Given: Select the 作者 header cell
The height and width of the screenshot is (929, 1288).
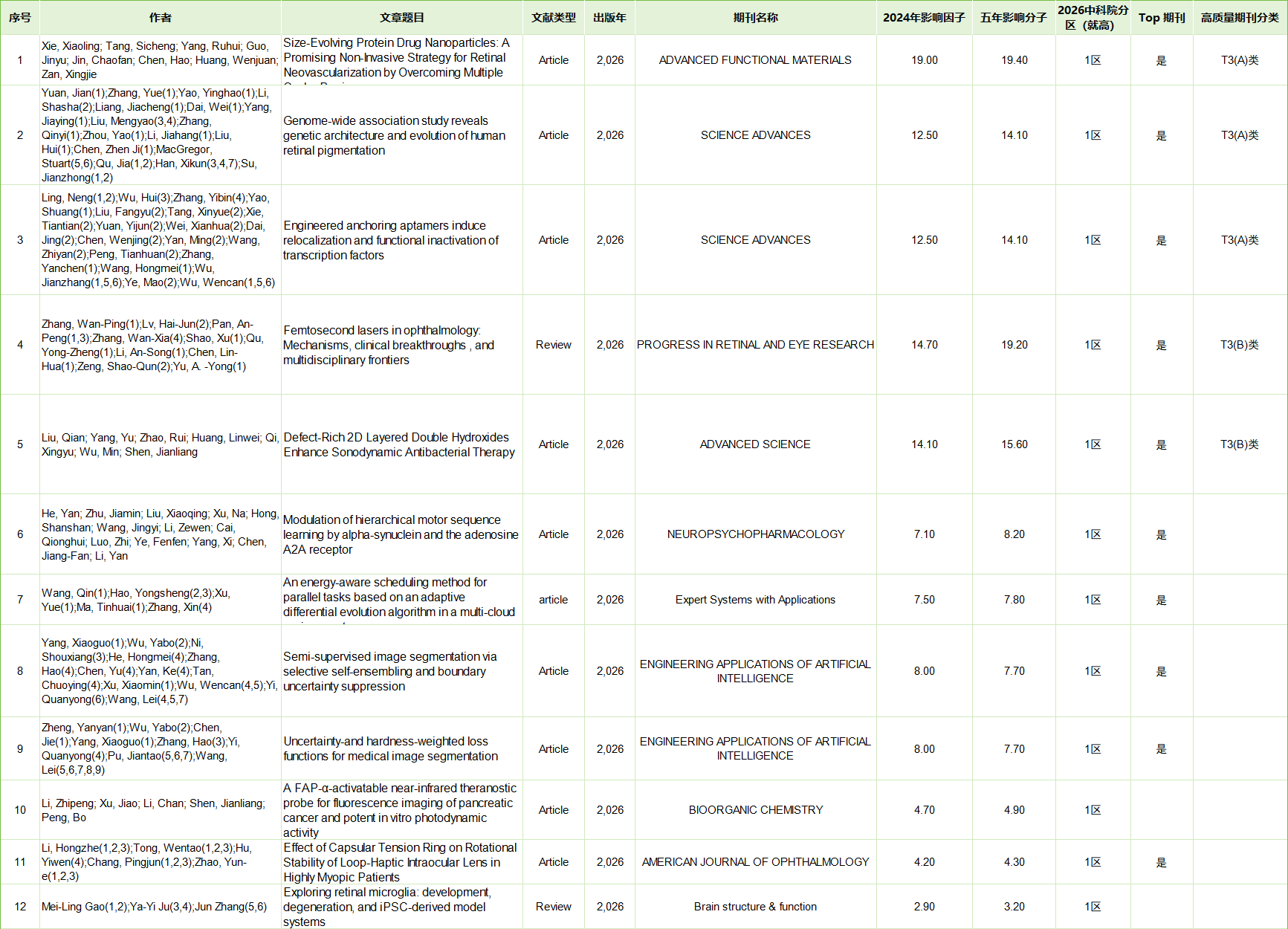Looking at the screenshot, I should click(x=161, y=18).
